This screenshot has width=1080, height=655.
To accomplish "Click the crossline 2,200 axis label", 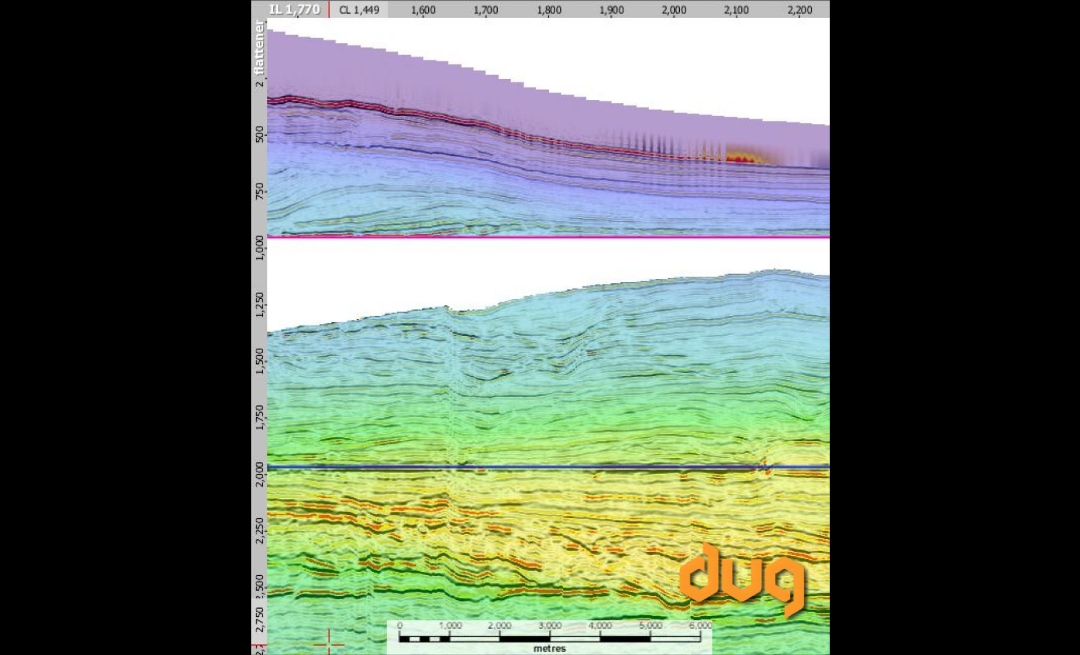I will click(797, 9).
